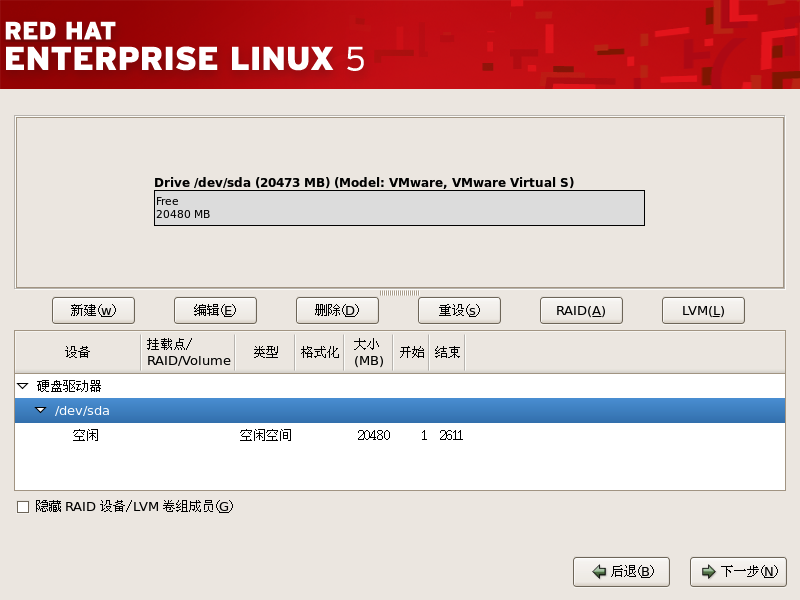Click the 挂载点/RAID/Volume column header
This screenshot has height=600, width=800.
pos(188,353)
